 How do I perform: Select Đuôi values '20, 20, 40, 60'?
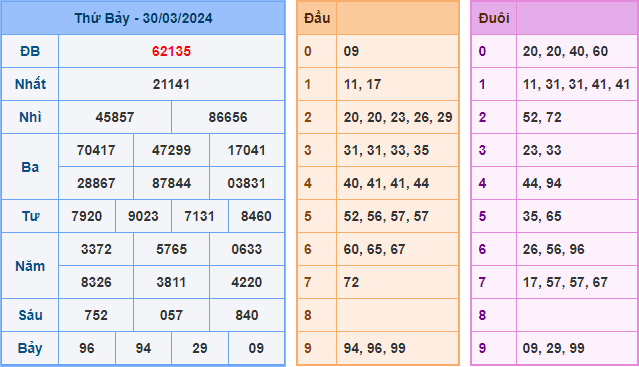[x=565, y=51]
